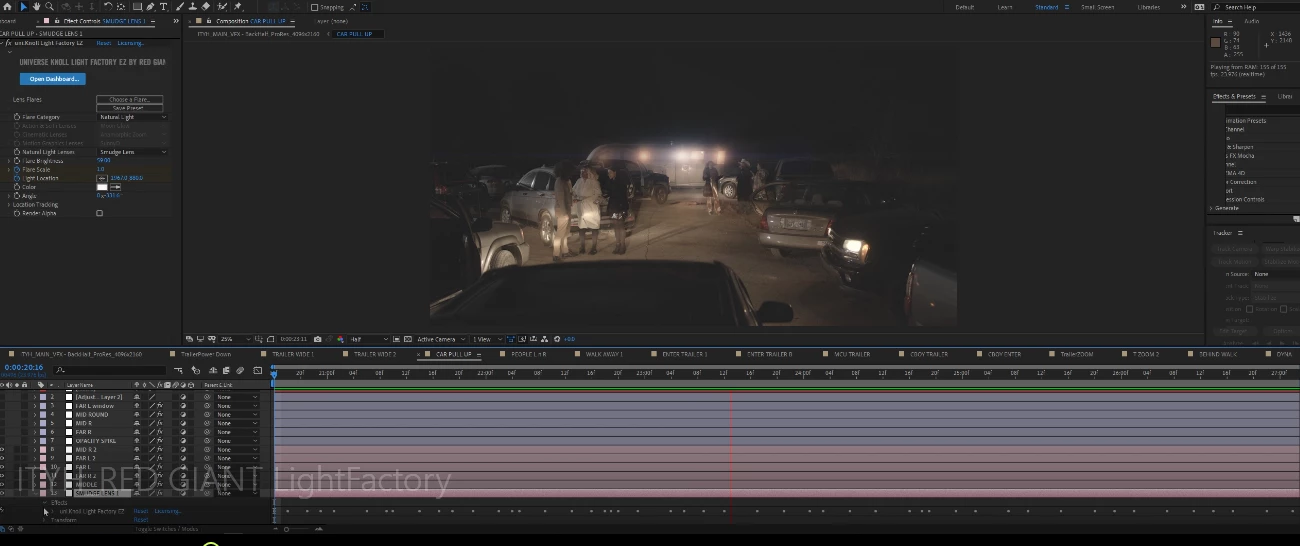Click the white Color swatch
Image resolution: width=1300 pixels, height=546 pixels.
pyautogui.click(x=102, y=187)
